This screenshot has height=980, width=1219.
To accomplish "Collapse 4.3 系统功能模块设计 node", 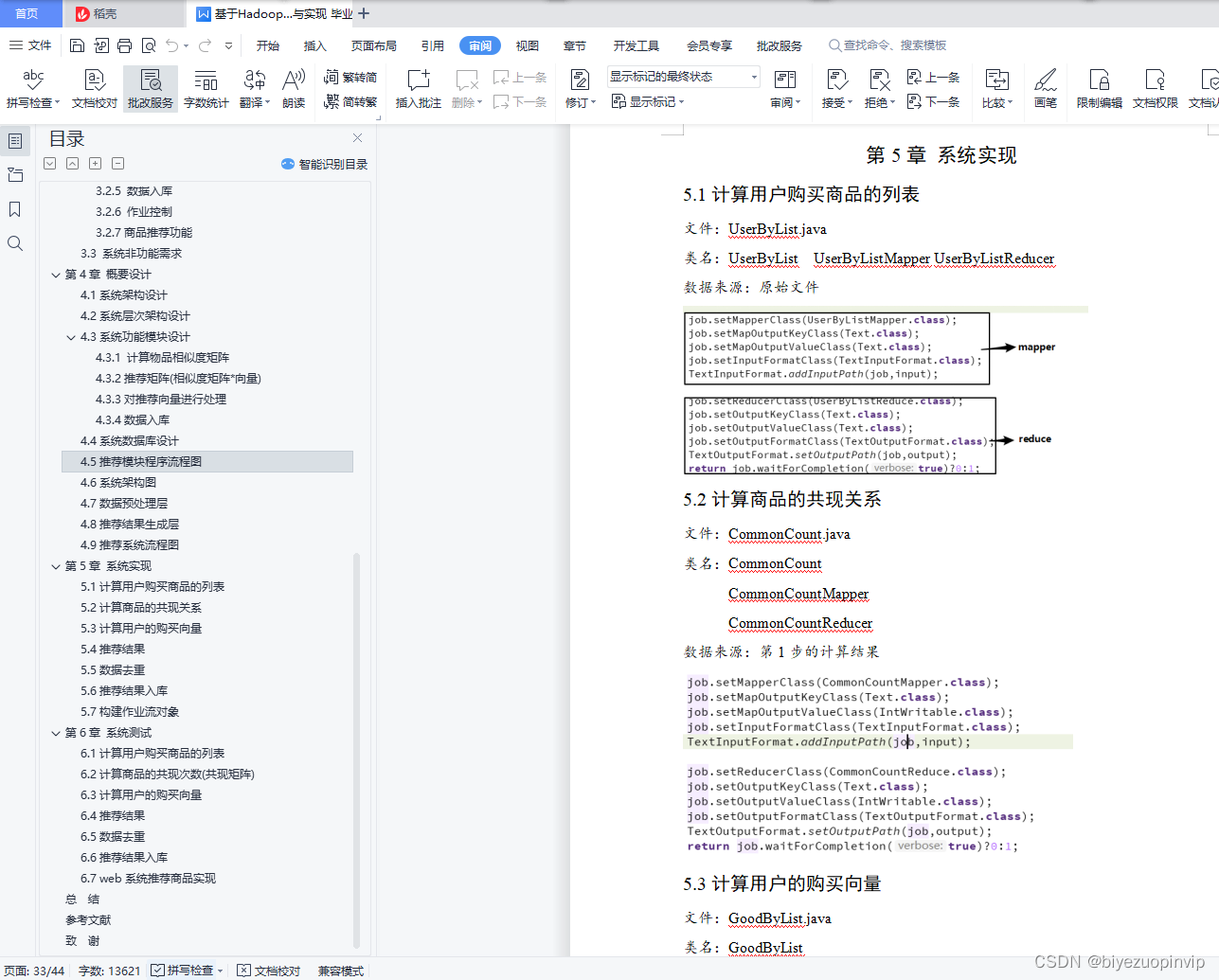I will click(x=71, y=337).
